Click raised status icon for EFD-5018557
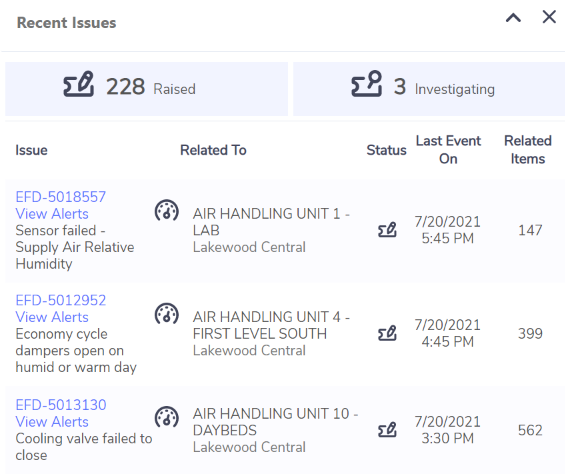 [x=387, y=230]
